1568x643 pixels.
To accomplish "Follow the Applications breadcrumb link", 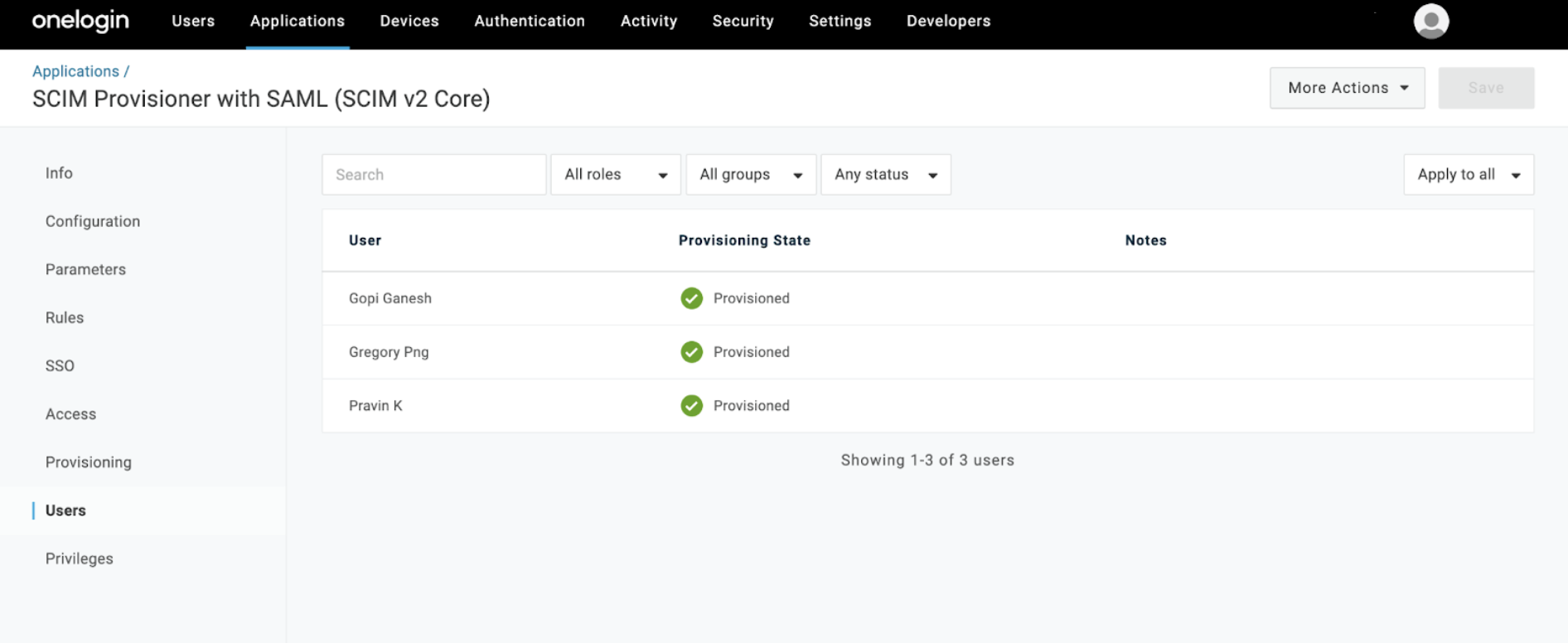I will [75, 71].
